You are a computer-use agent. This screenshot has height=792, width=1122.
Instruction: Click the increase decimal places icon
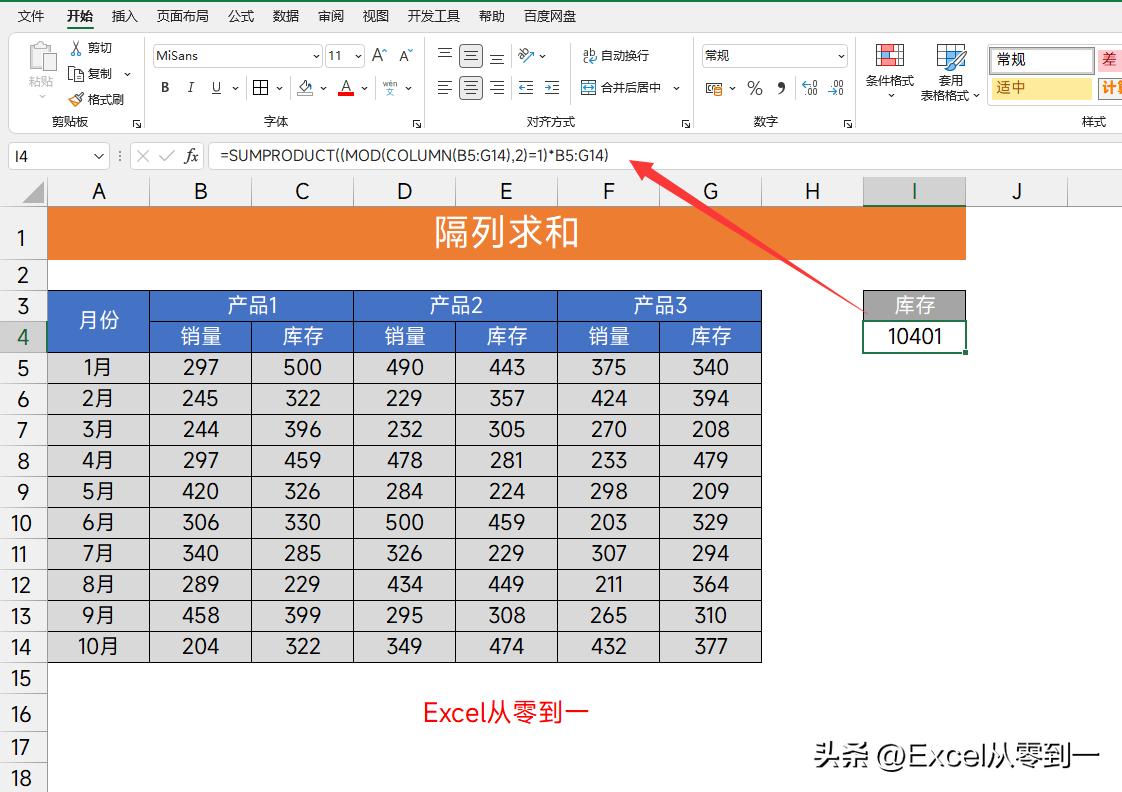point(808,89)
